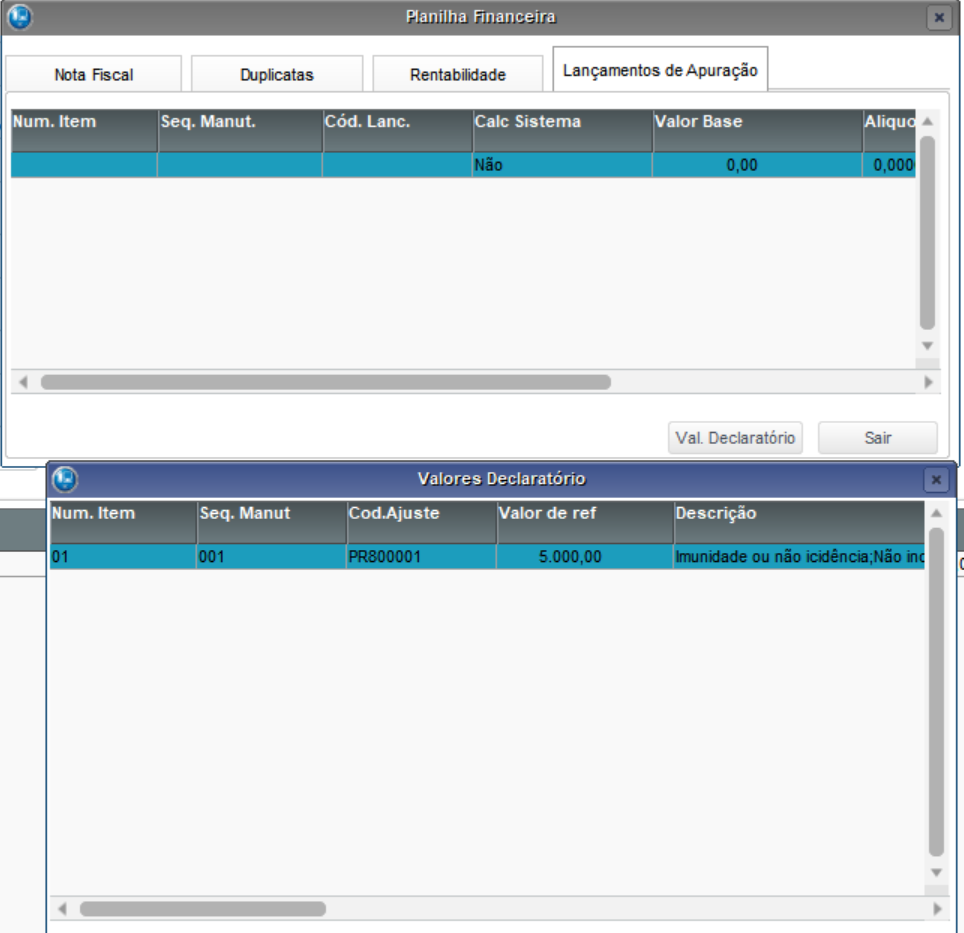Click scroll down arrow in Planilha Financeira grid
The image size is (964, 933).
(928, 346)
